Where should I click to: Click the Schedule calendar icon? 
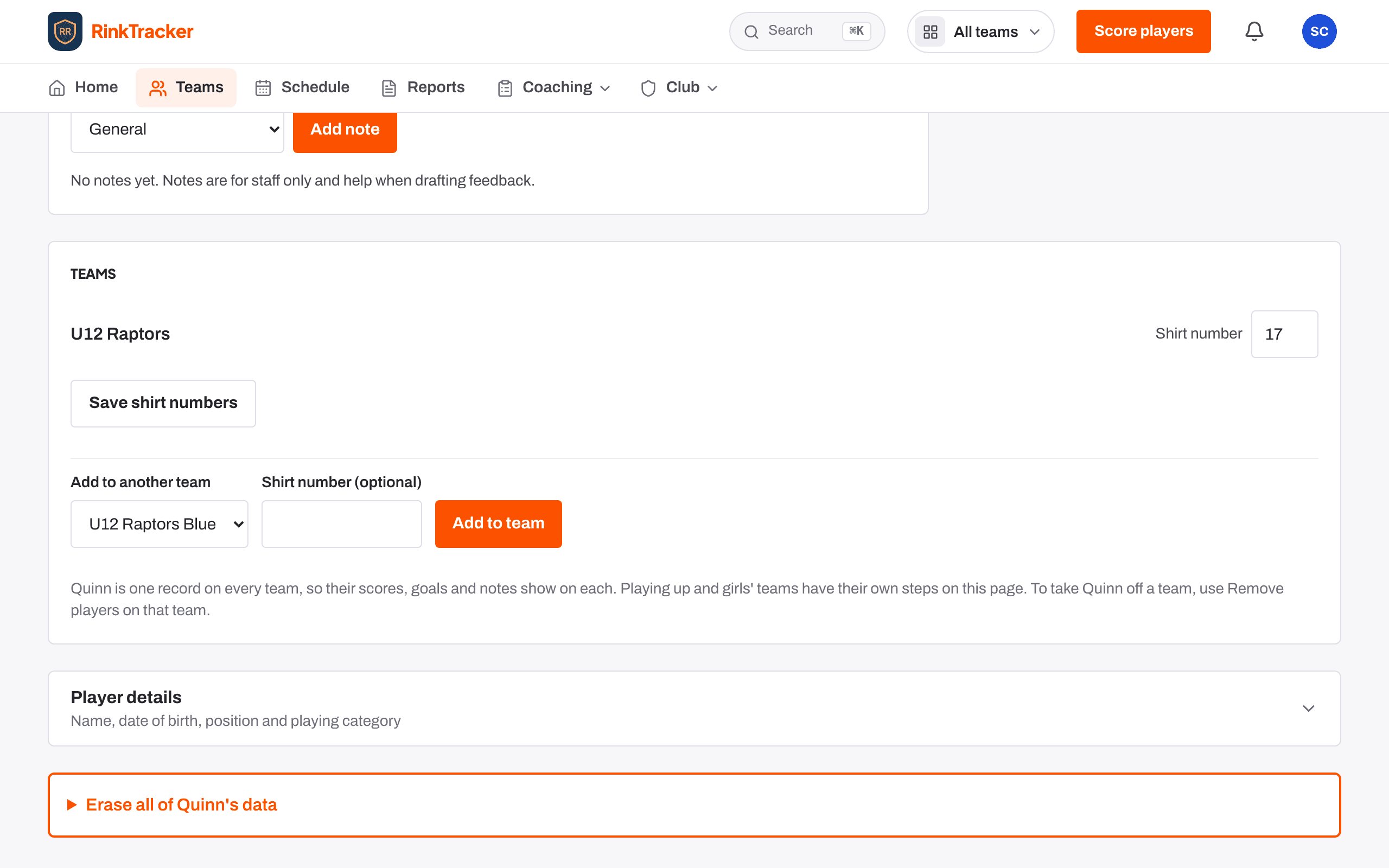point(263,88)
